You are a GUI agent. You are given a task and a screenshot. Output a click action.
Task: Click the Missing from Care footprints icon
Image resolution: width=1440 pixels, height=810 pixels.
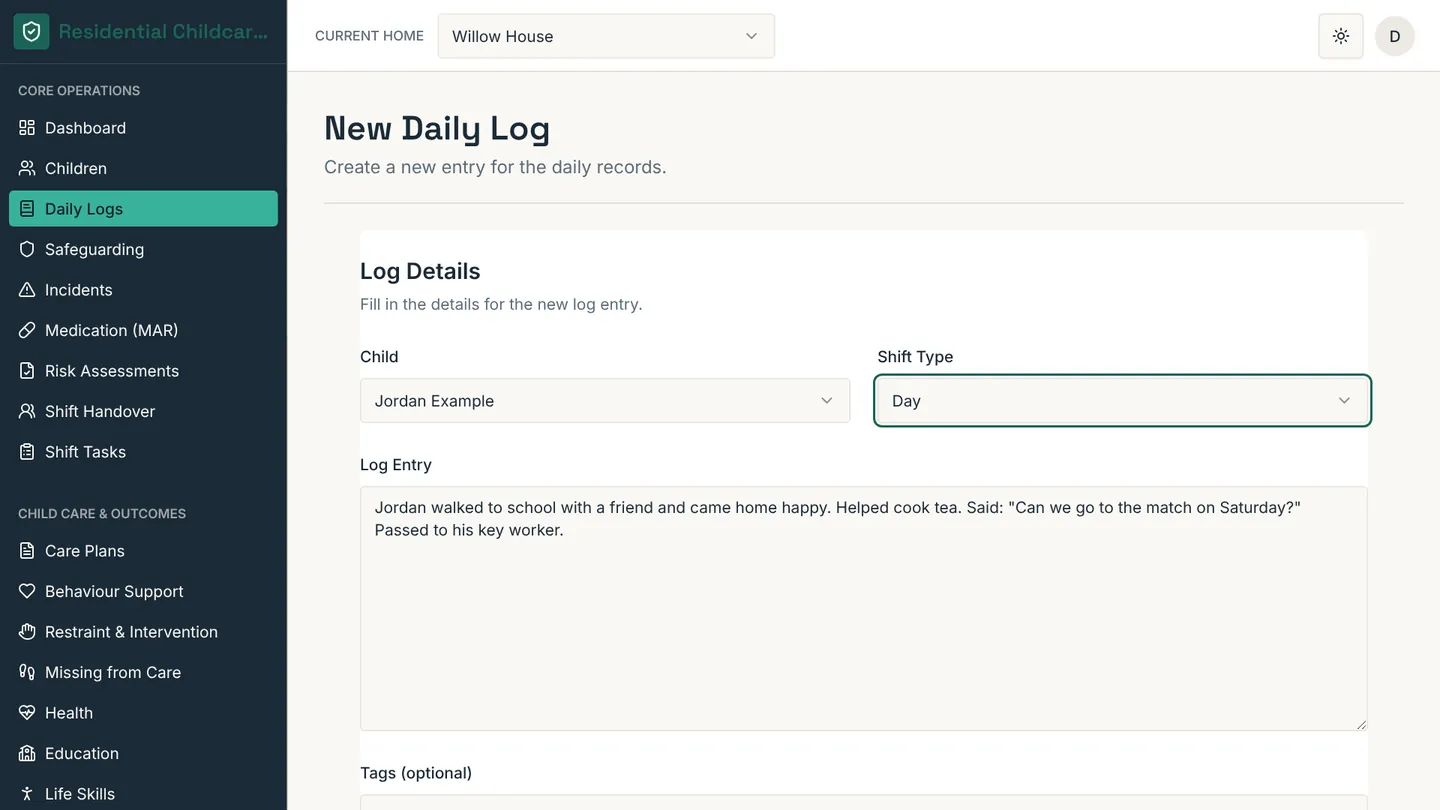coord(27,672)
